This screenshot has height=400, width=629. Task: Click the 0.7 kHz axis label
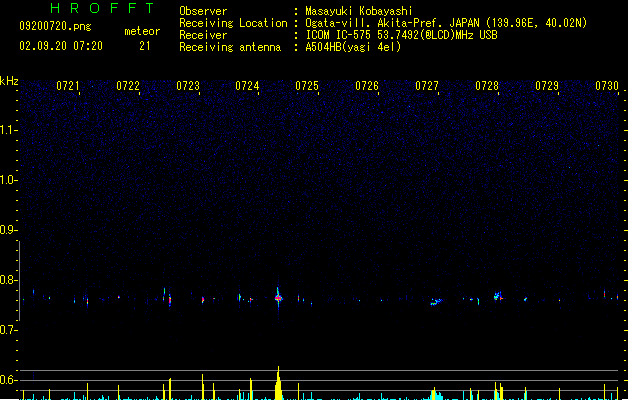[8, 330]
